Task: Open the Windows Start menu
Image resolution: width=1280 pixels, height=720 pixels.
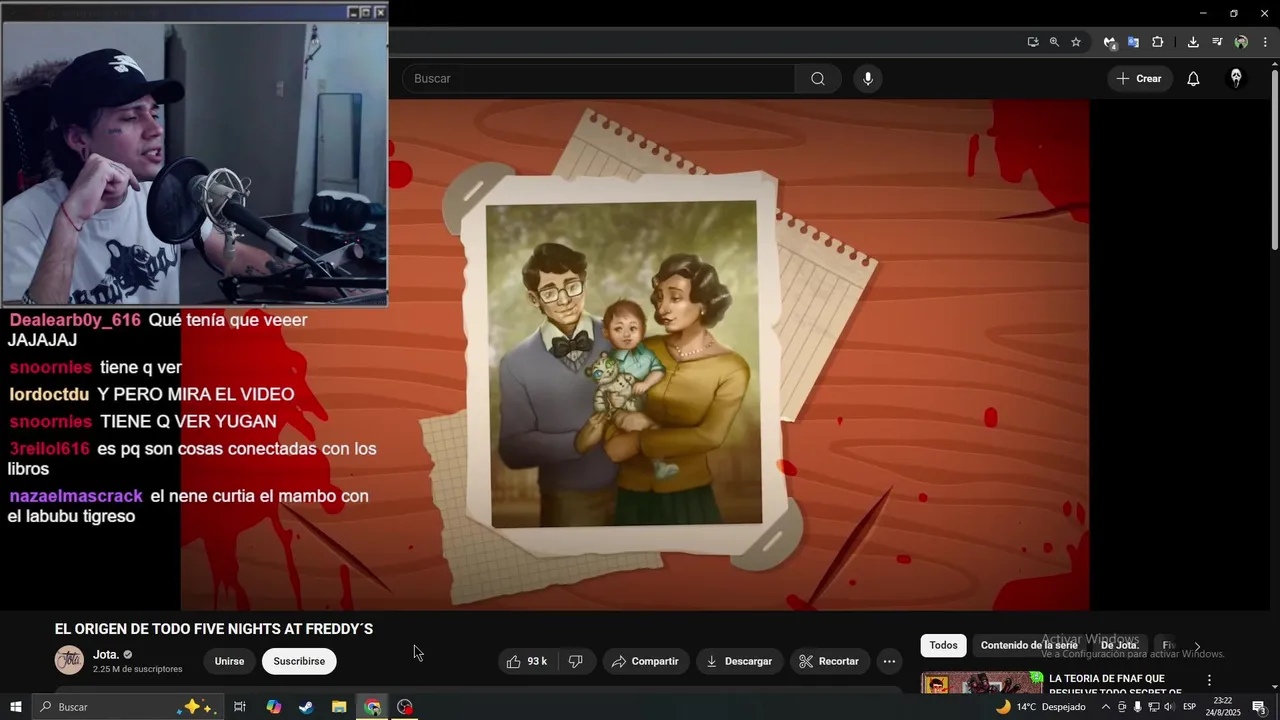Action: coord(16,707)
